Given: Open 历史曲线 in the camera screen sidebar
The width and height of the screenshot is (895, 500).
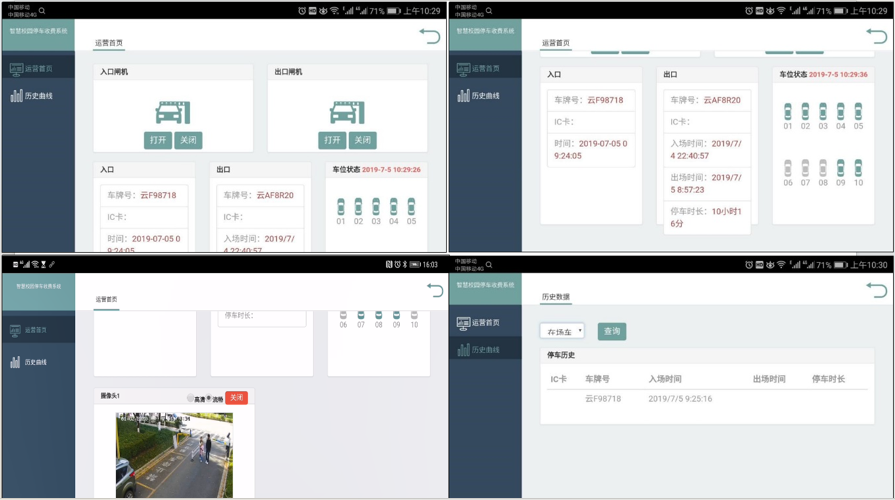Looking at the screenshot, I should 38,362.
